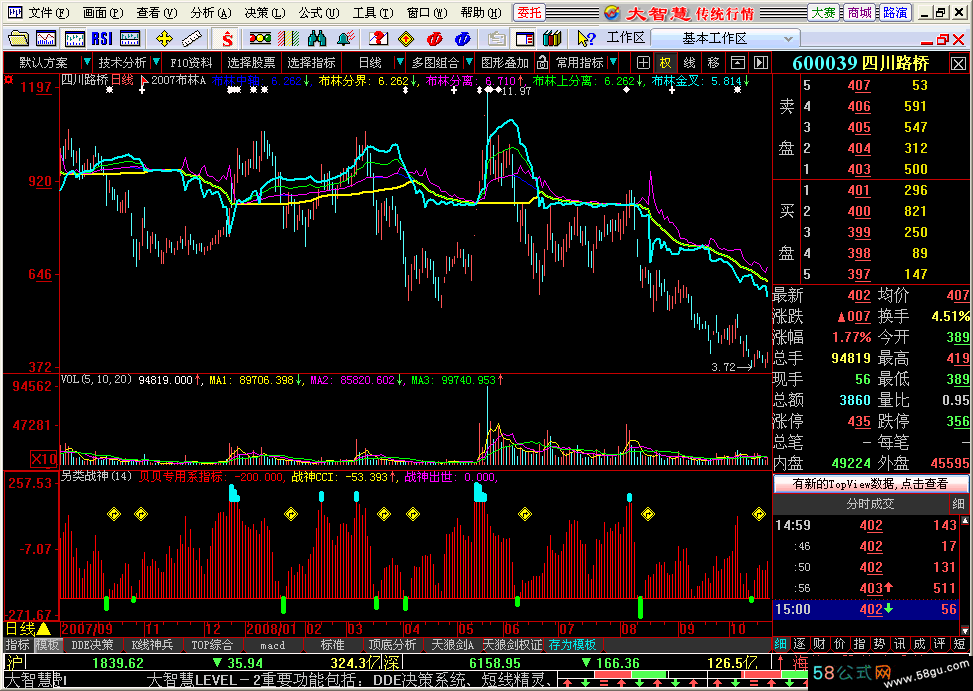This screenshot has width=973, height=691.
Task: Open the 公式(U) menu
Action: click(318, 12)
